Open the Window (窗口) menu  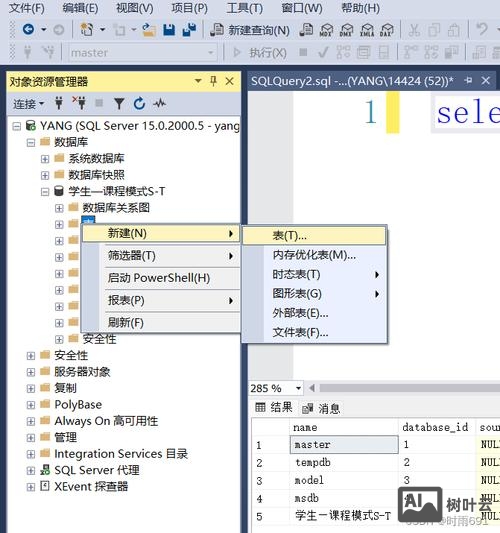point(302,8)
